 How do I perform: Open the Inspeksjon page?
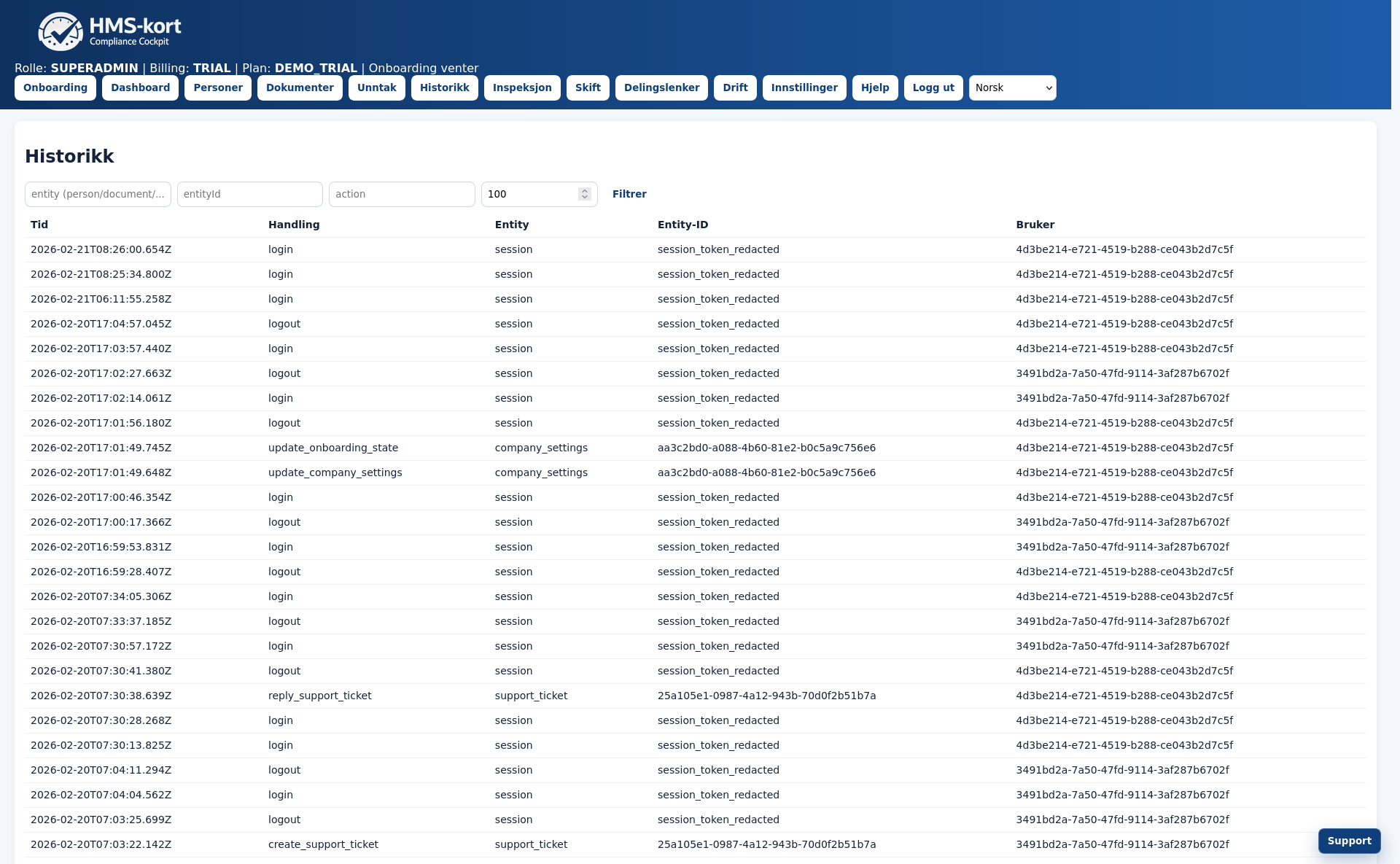[x=522, y=87]
